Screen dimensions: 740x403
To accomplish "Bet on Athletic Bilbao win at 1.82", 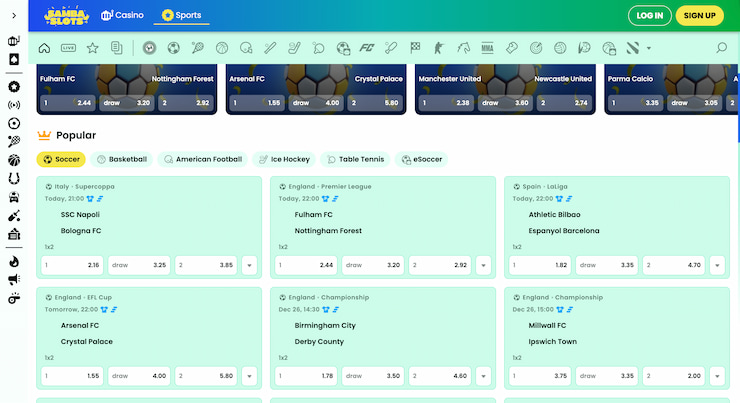I will (x=540, y=265).
